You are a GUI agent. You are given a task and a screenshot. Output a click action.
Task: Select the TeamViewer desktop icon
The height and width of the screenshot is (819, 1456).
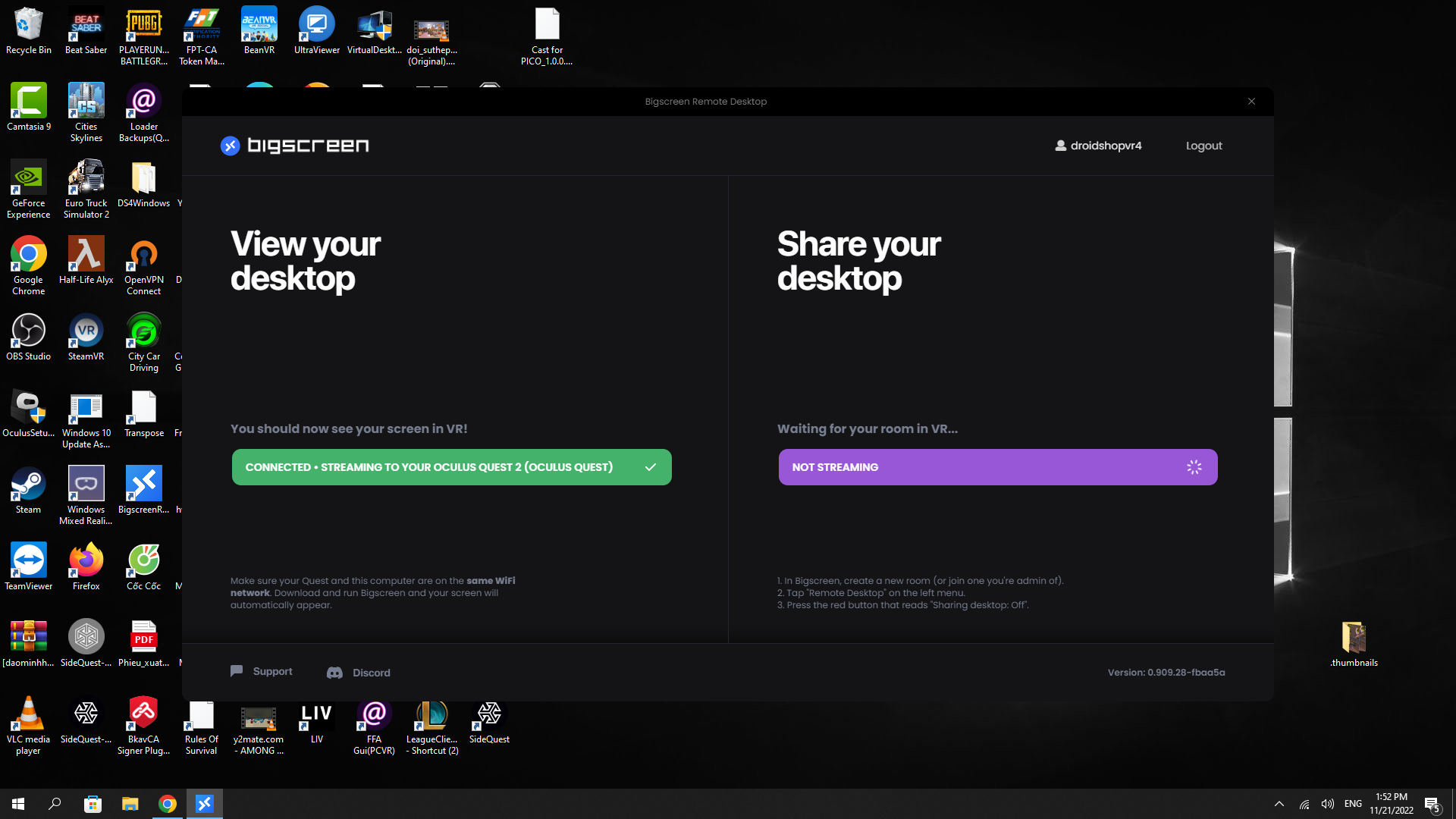click(x=29, y=567)
